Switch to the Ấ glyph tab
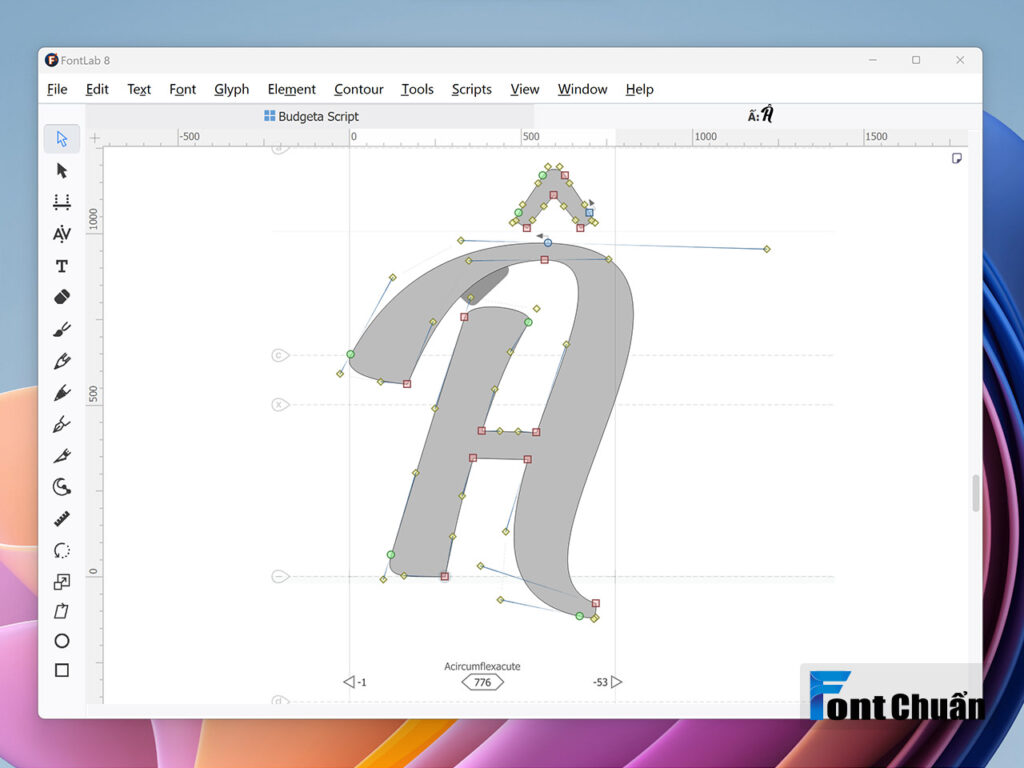This screenshot has width=1024, height=768. coord(760,115)
